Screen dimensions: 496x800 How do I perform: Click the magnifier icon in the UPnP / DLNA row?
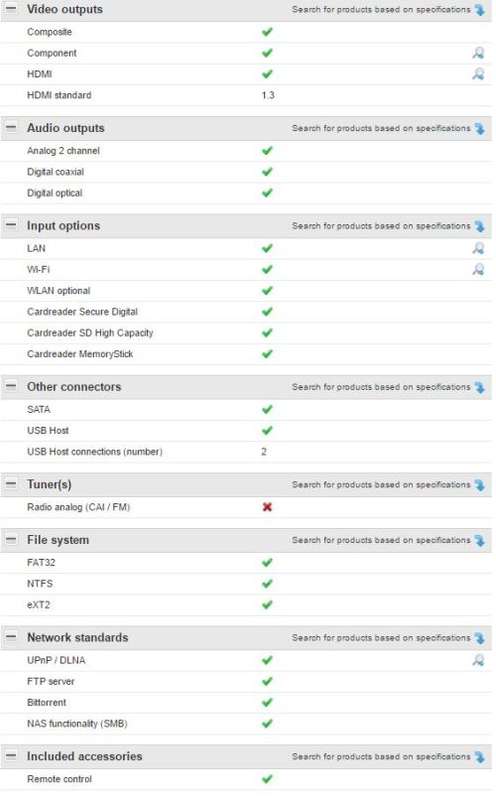478,660
